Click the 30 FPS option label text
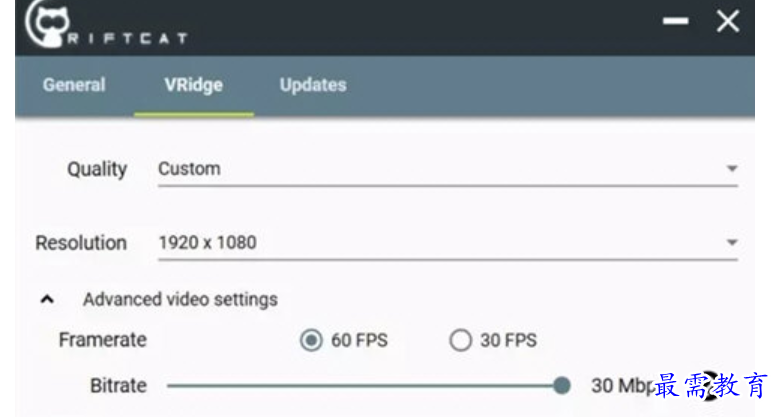 coord(508,340)
